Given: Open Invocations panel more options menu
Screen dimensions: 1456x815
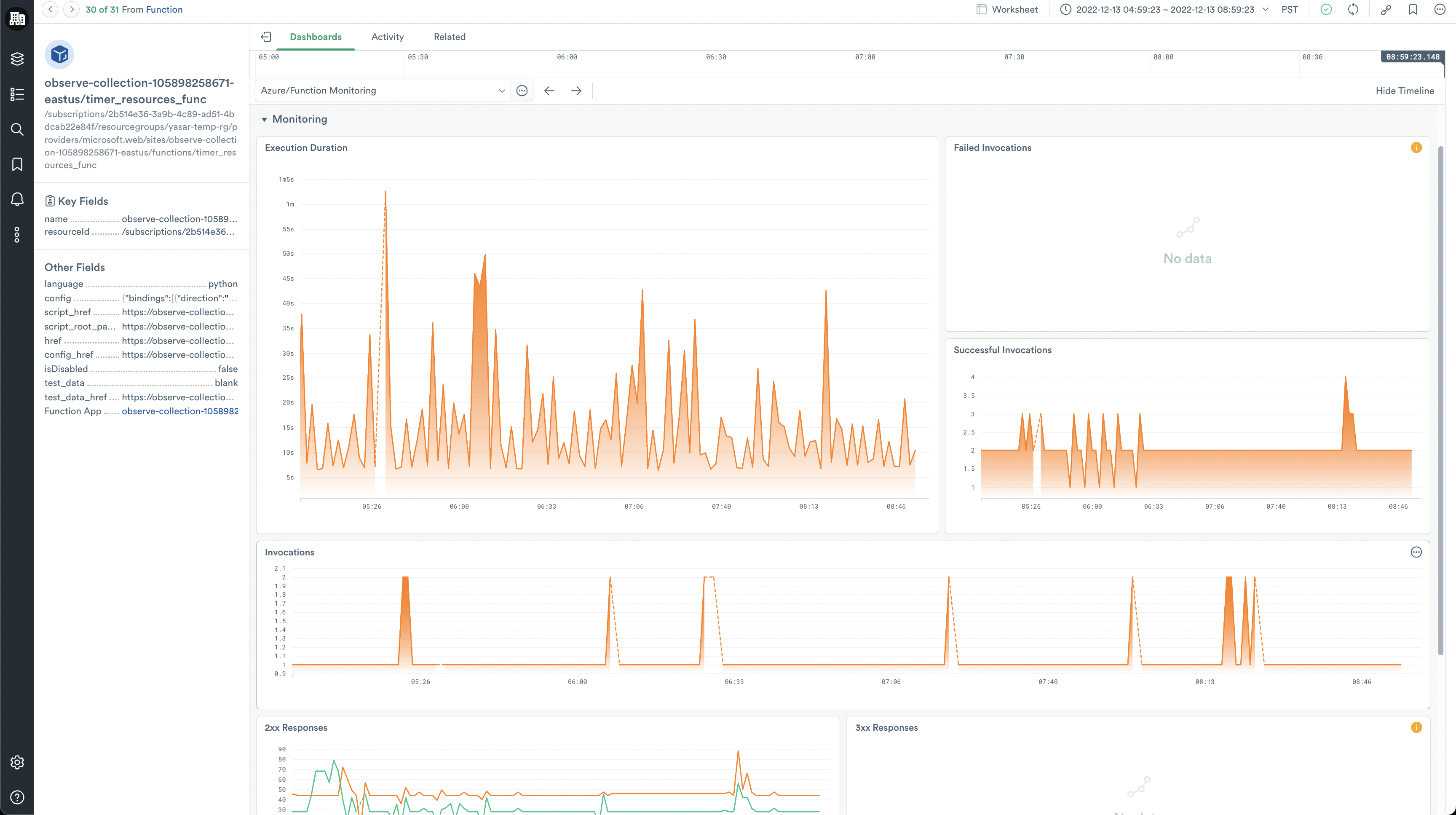Looking at the screenshot, I should tap(1416, 552).
